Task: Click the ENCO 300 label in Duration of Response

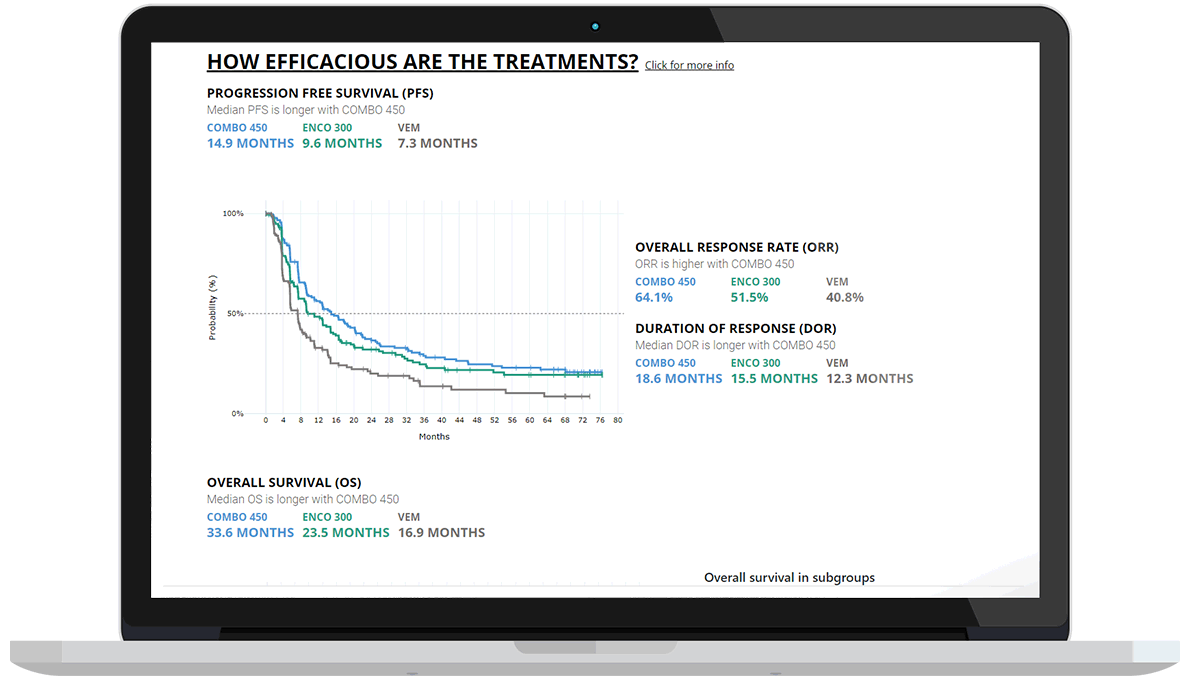Action: pos(755,362)
